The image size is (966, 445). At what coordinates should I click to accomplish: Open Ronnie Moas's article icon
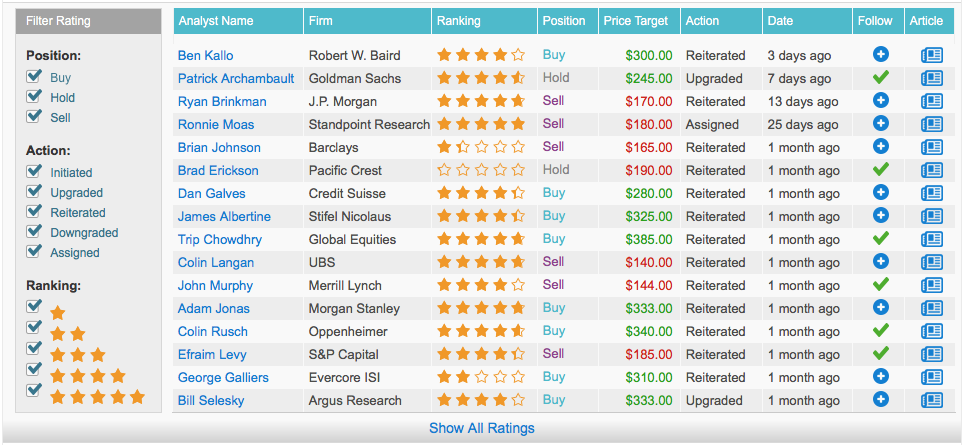point(932,125)
